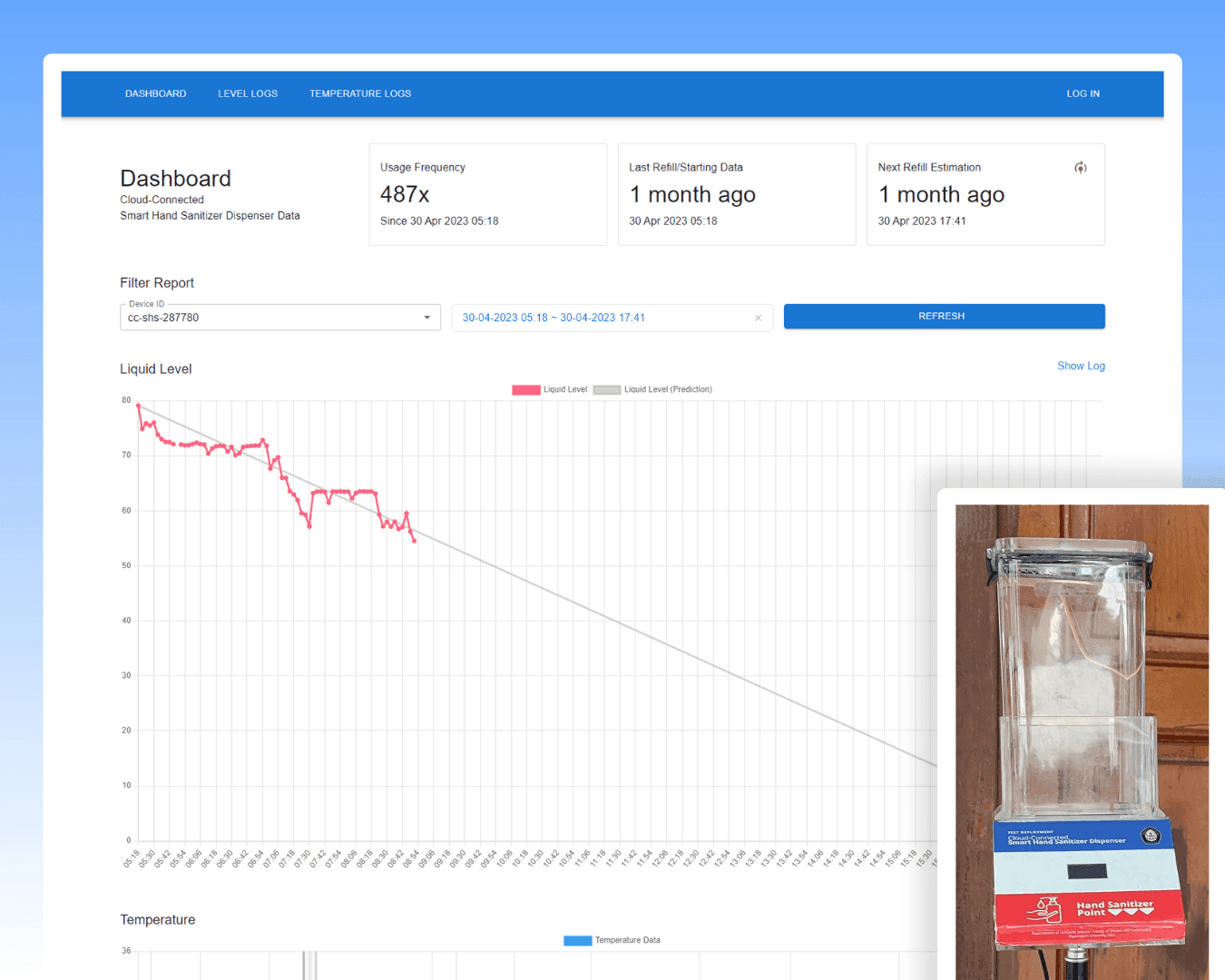Viewport: 1225px width, 980px height.
Task: Open the Show Log link
Action: pos(1081,367)
